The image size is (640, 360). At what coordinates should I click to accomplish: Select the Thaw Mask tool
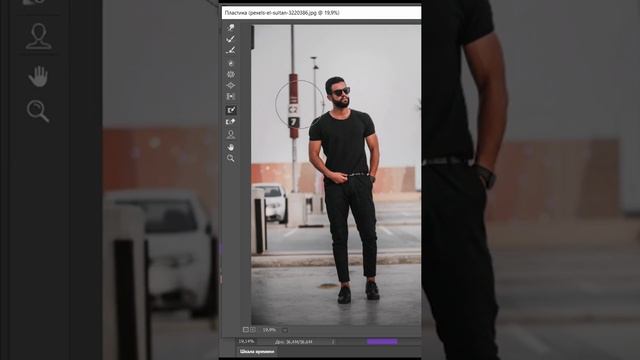231,122
